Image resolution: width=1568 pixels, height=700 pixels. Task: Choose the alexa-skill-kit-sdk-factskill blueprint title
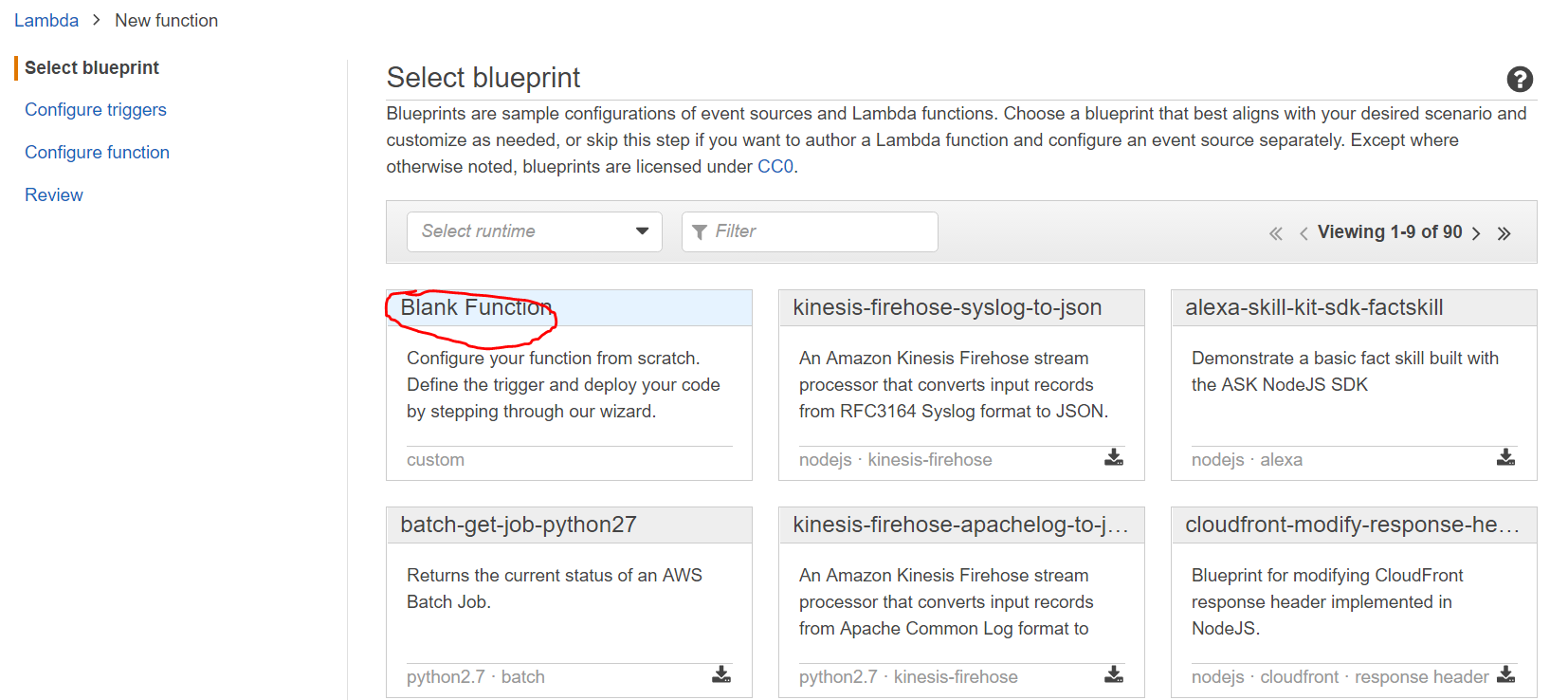(x=1314, y=307)
